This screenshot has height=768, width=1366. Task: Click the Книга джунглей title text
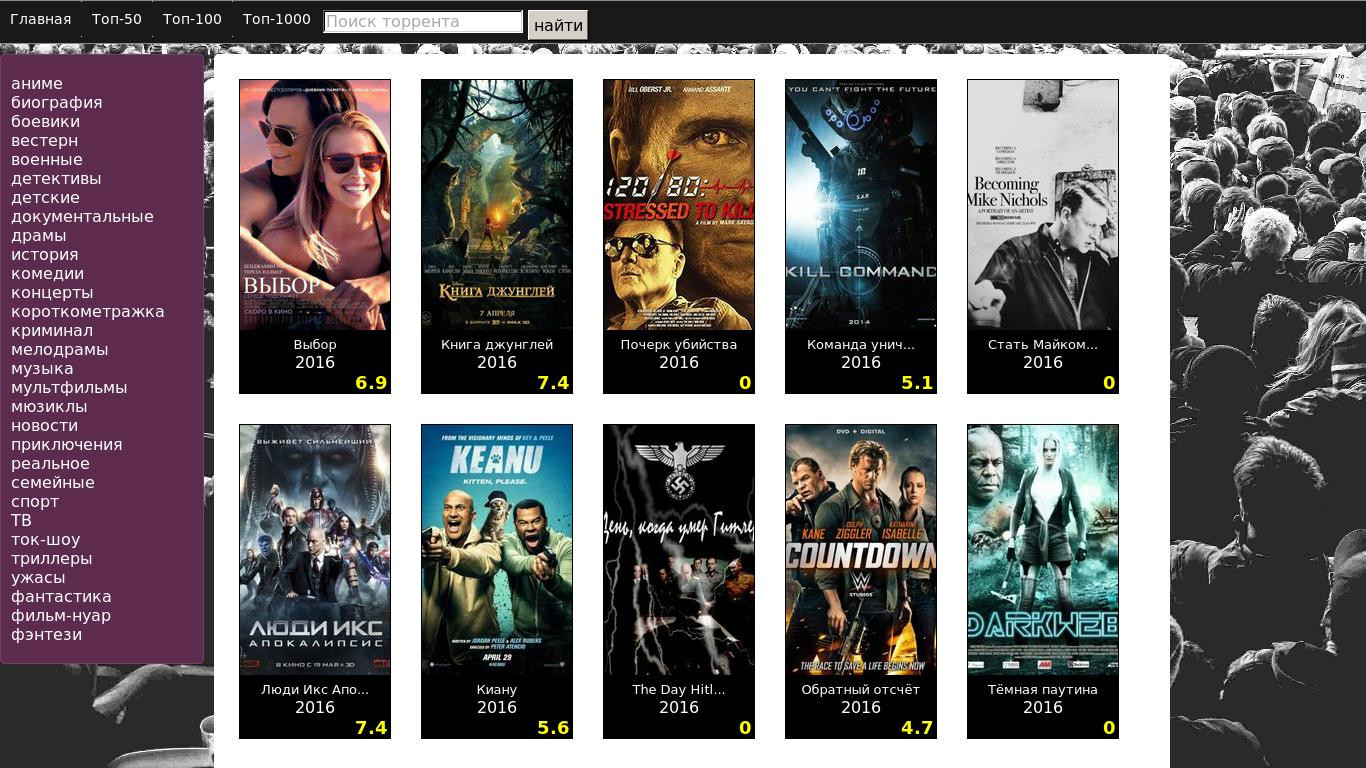pos(497,345)
